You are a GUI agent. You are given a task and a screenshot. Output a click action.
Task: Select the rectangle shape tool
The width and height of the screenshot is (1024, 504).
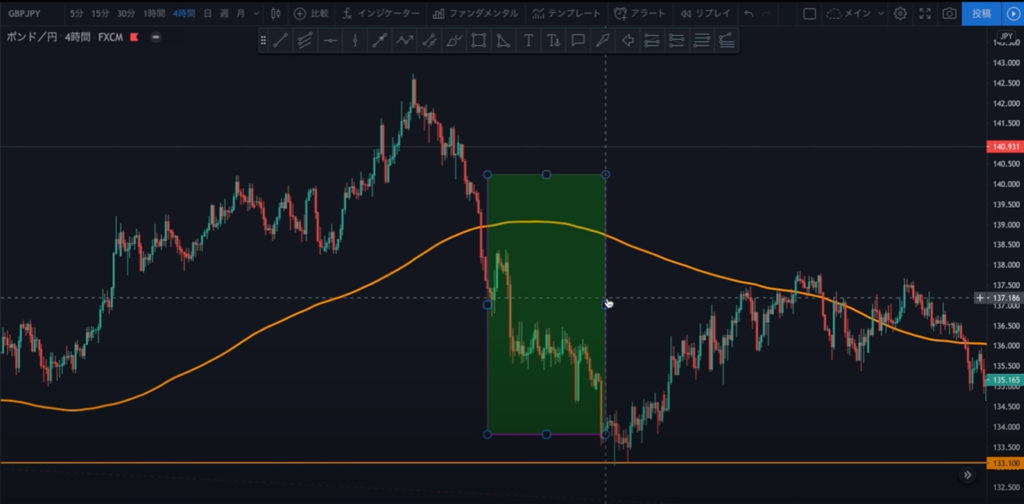coord(479,41)
